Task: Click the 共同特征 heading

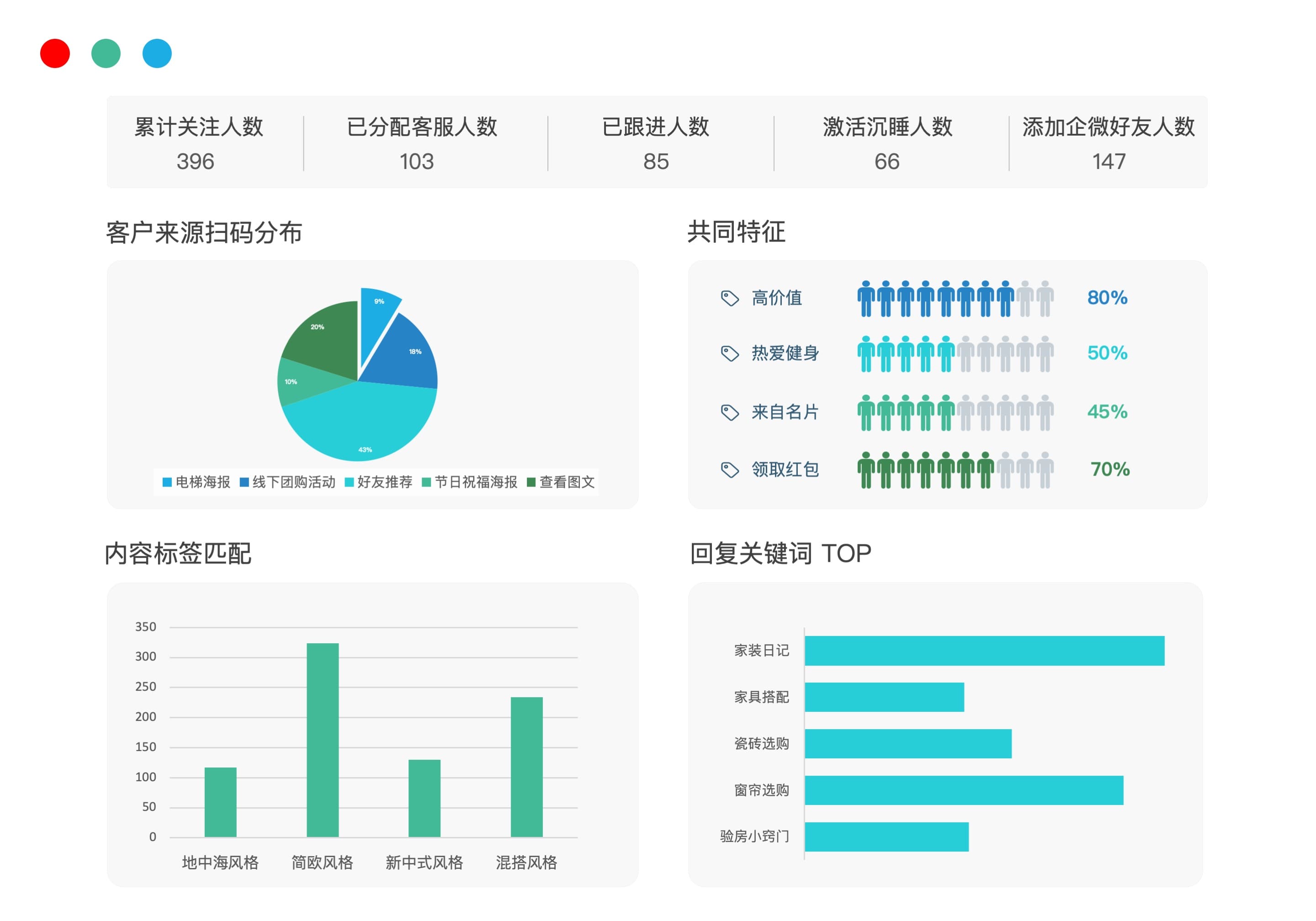Action: click(737, 232)
